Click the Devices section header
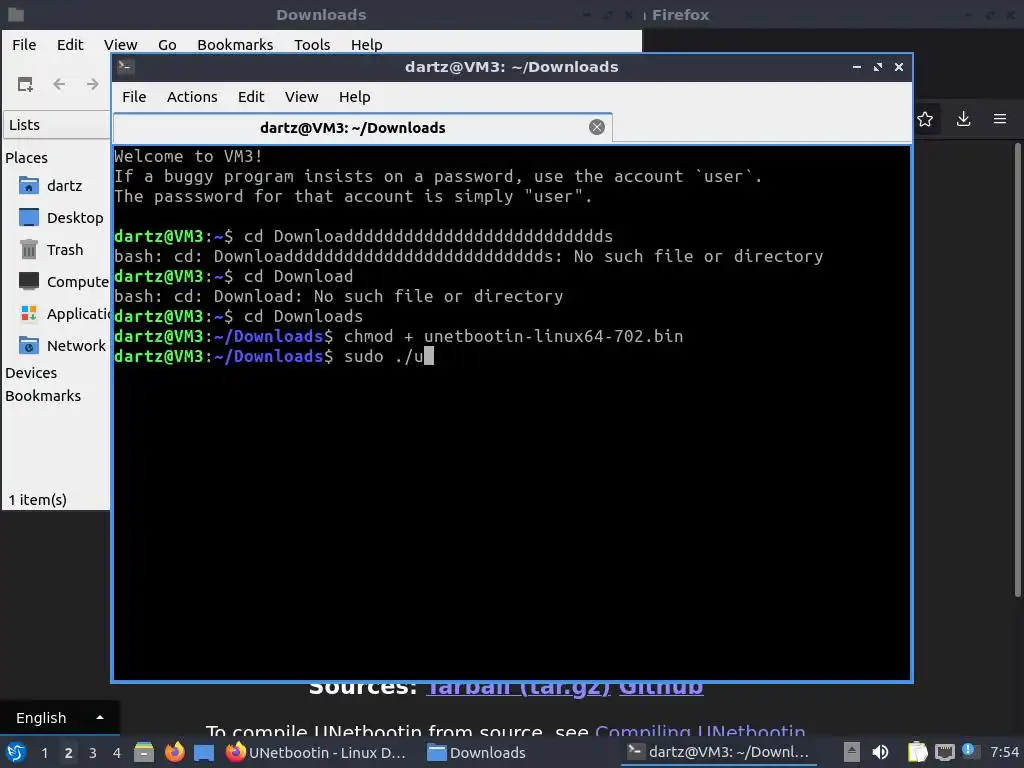The height and width of the screenshot is (768, 1024). point(31,373)
